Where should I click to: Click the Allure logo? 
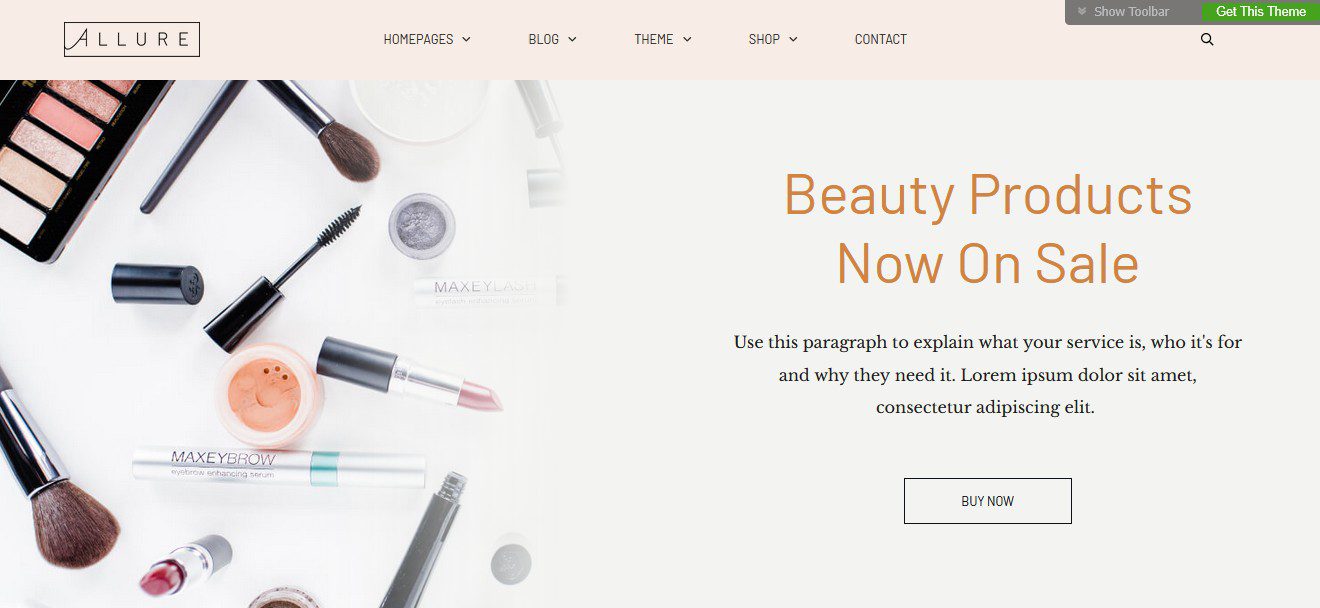coord(132,39)
